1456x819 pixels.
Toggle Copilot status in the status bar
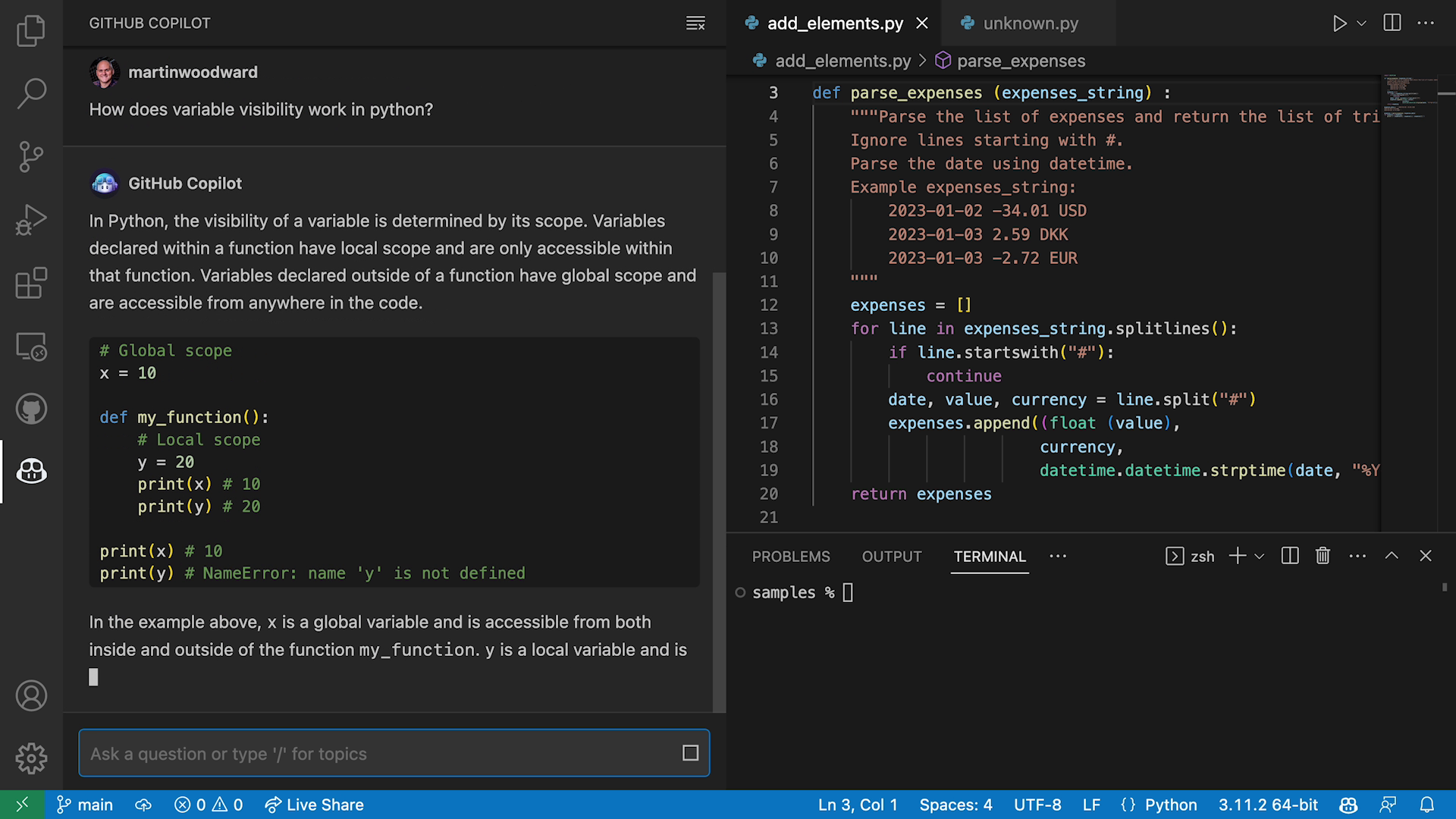tap(1348, 805)
